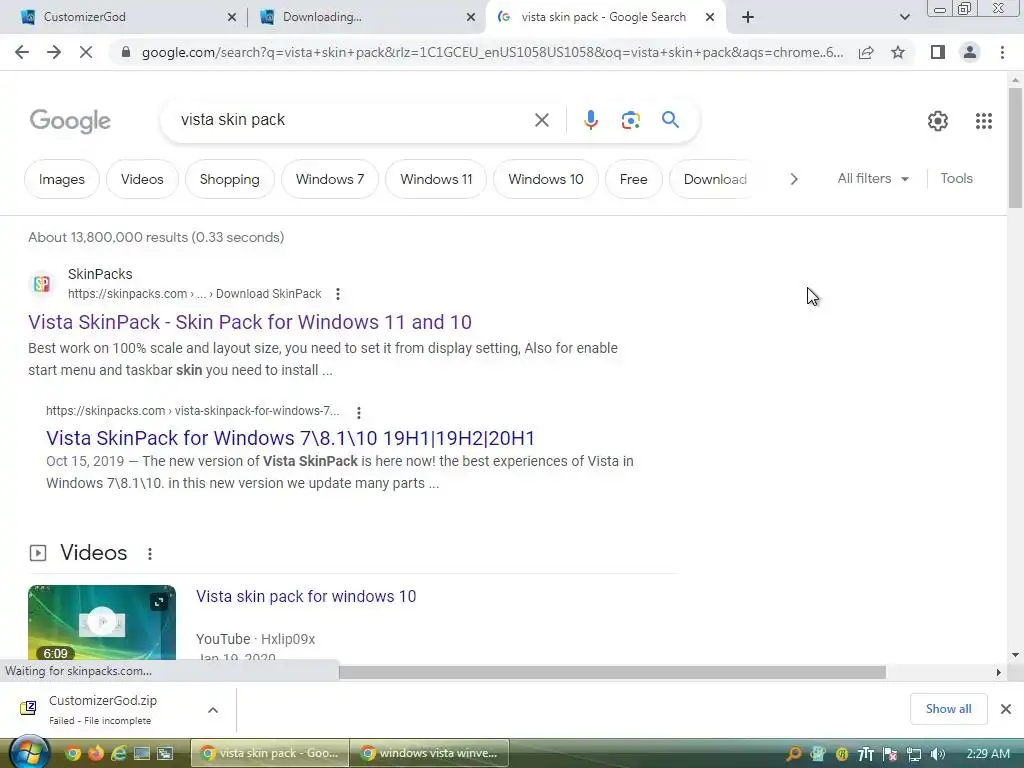Search by voice with microphone icon
Viewport: 1024px width, 768px height.
[590, 120]
